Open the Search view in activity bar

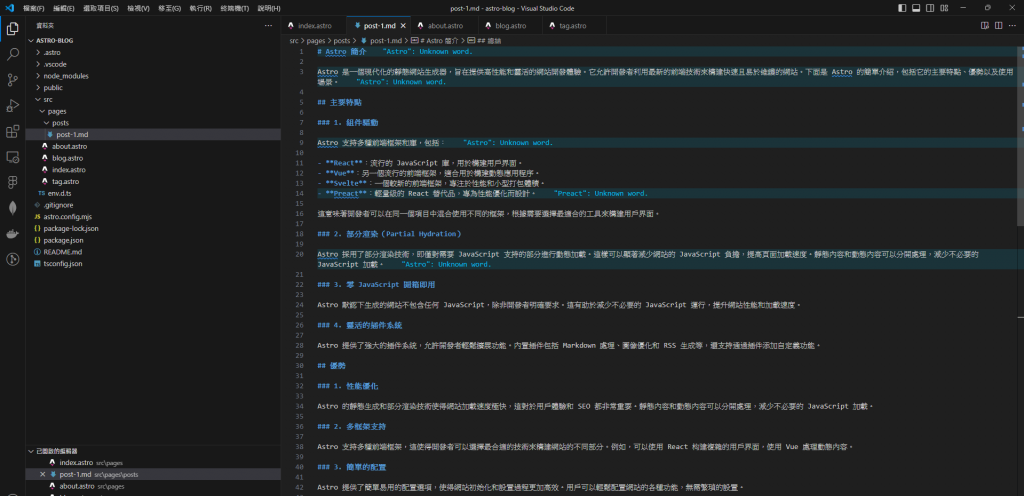[12, 54]
